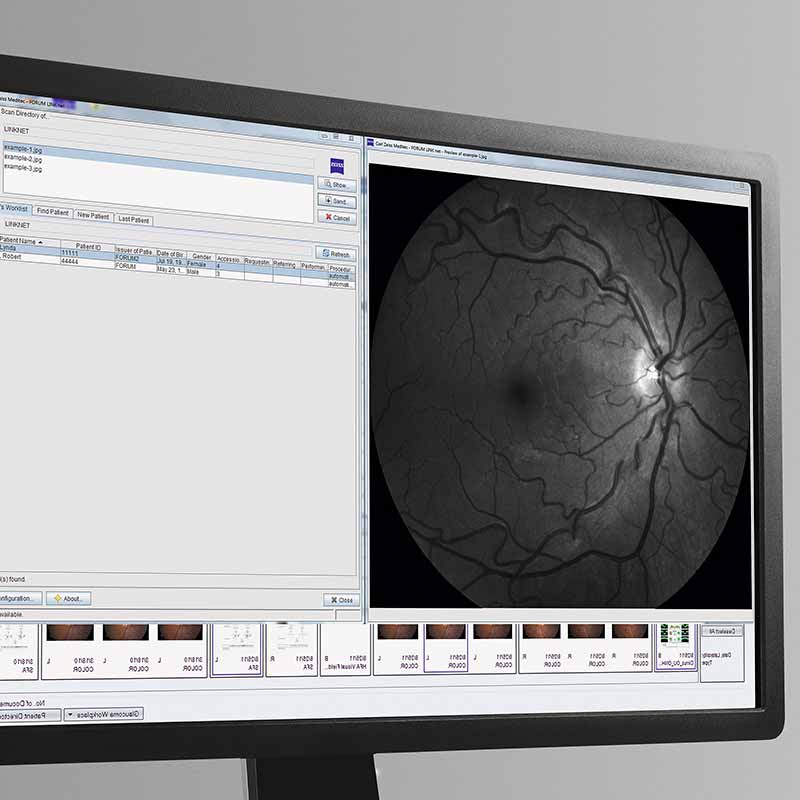Screen dimensions: 800x800
Task: Click the Date of Birth column header
Action: pyautogui.click(x=170, y=254)
